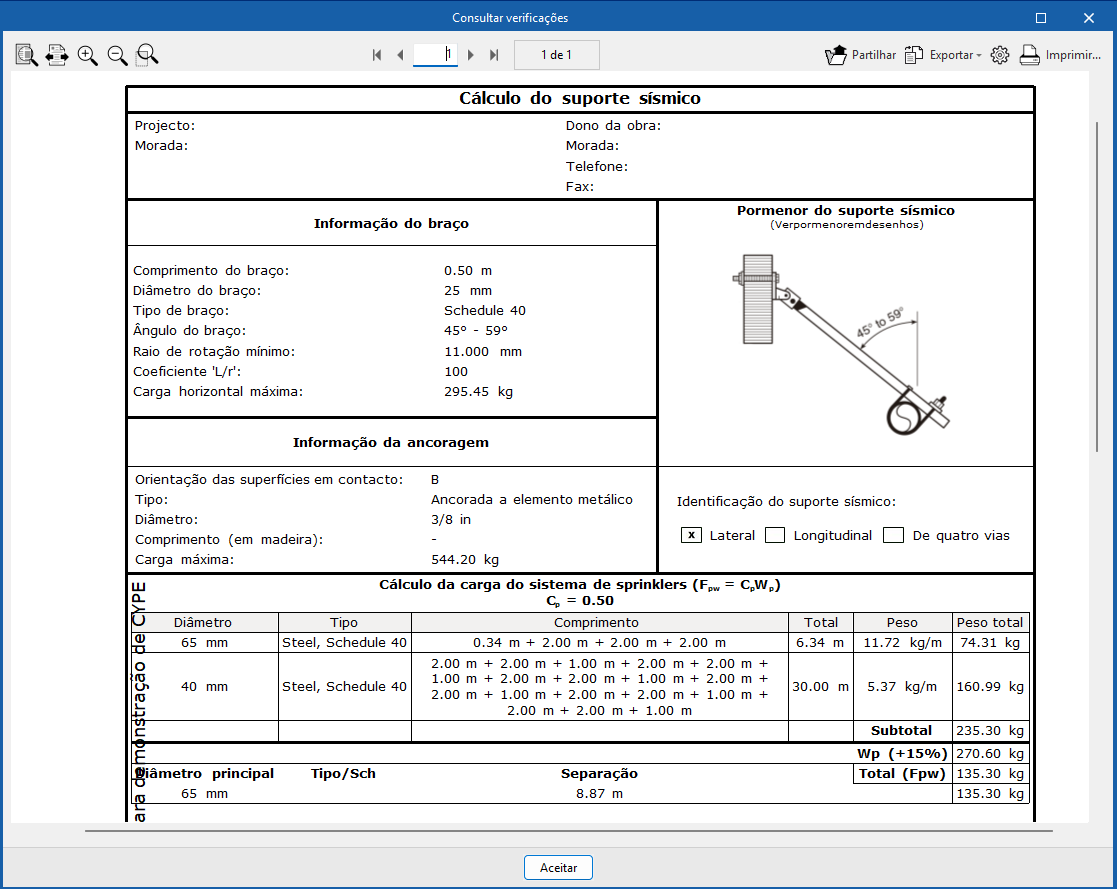Click the page number input field
The width and height of the screenshot is (1117, 889).
(x=435, y=55)
